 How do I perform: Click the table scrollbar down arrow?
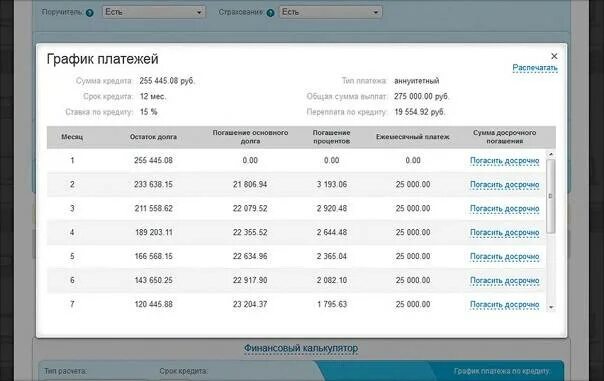pos(551,307)
